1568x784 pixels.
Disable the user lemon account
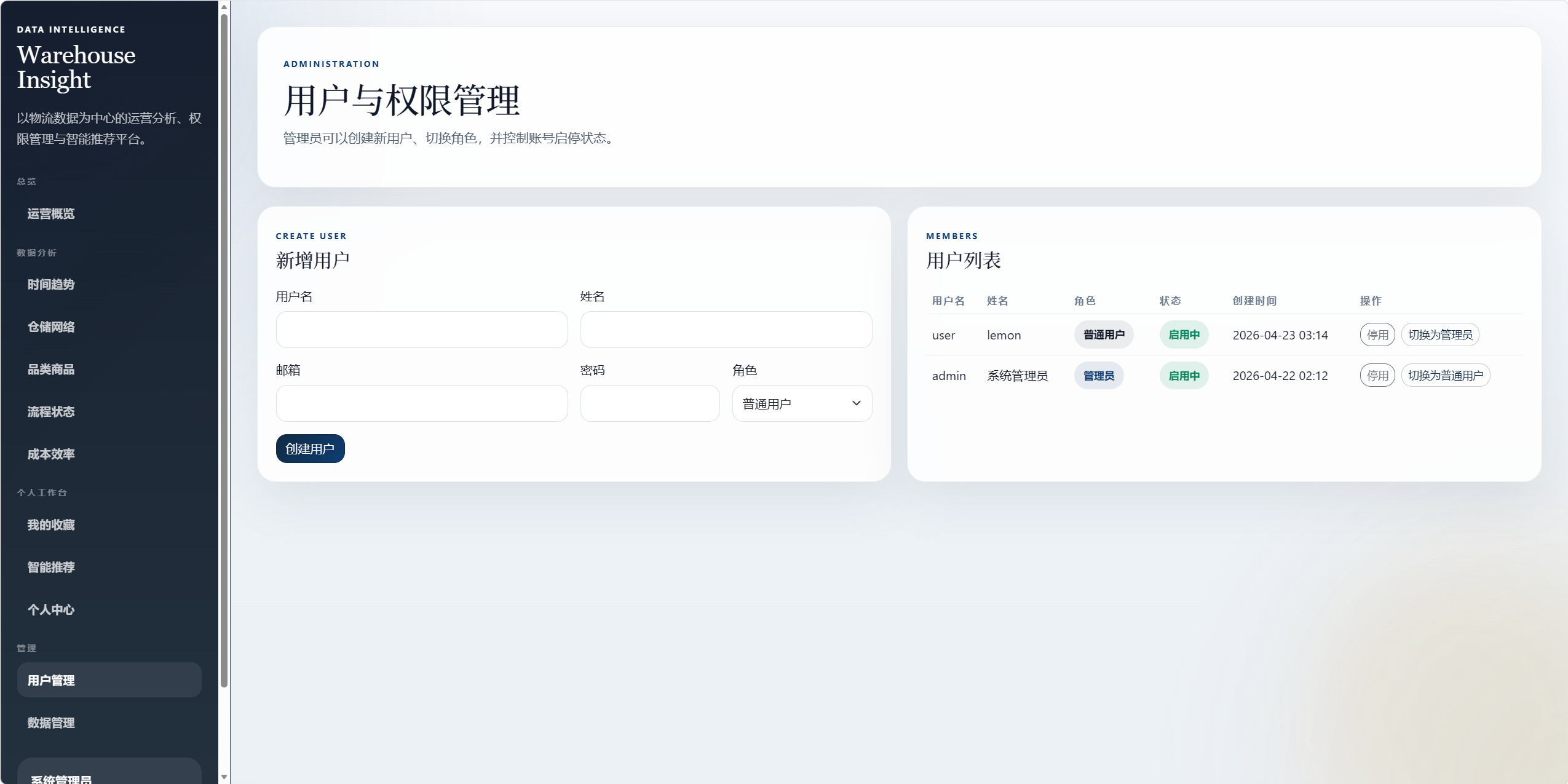pos(1377,335)
